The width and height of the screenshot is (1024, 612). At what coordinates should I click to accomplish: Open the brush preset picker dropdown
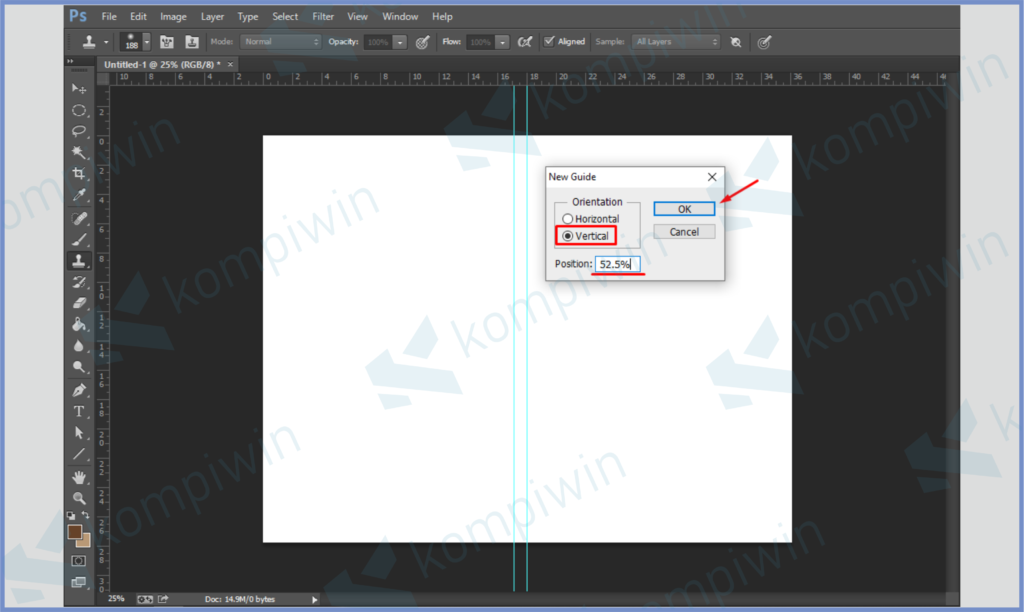coord(147,42)
